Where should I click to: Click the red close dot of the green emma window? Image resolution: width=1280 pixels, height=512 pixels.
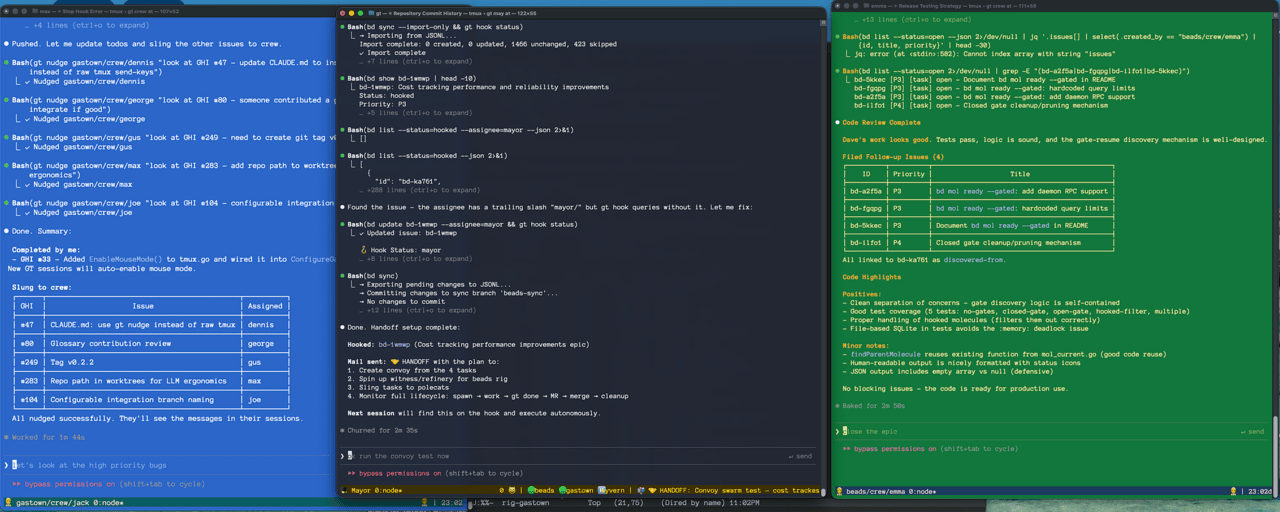(837, 5)
